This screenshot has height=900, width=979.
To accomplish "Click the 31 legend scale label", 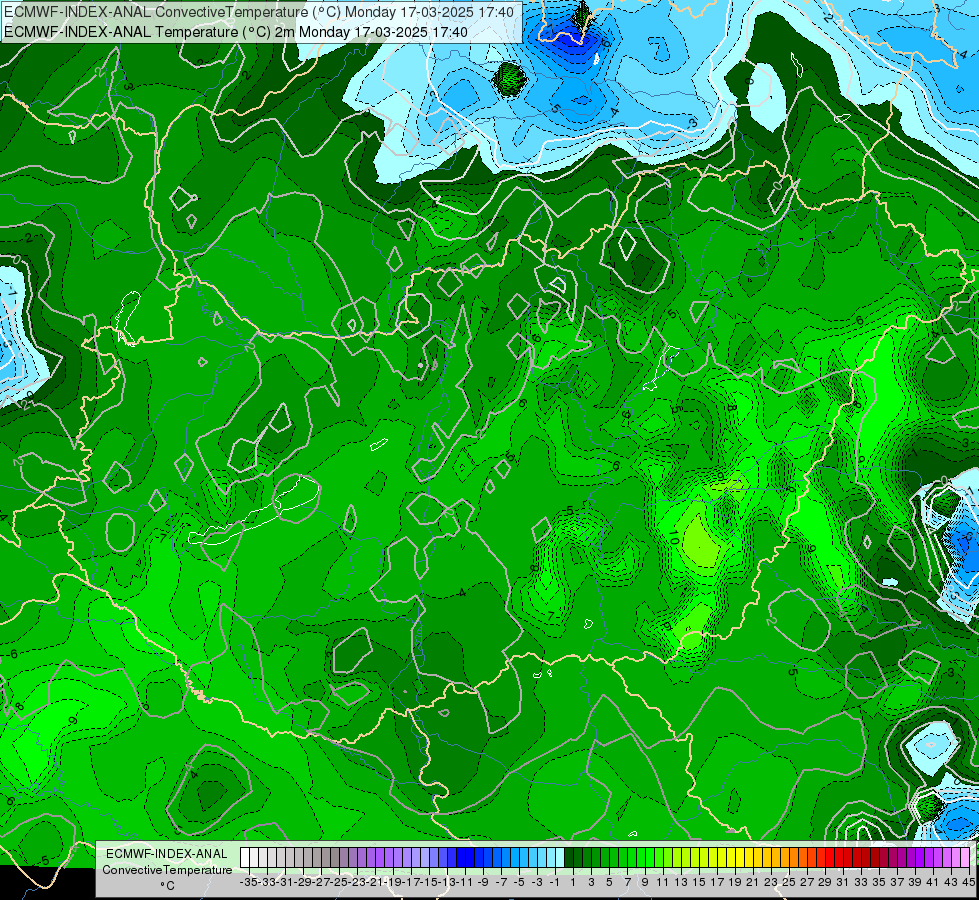I will (x=843, y=882).
